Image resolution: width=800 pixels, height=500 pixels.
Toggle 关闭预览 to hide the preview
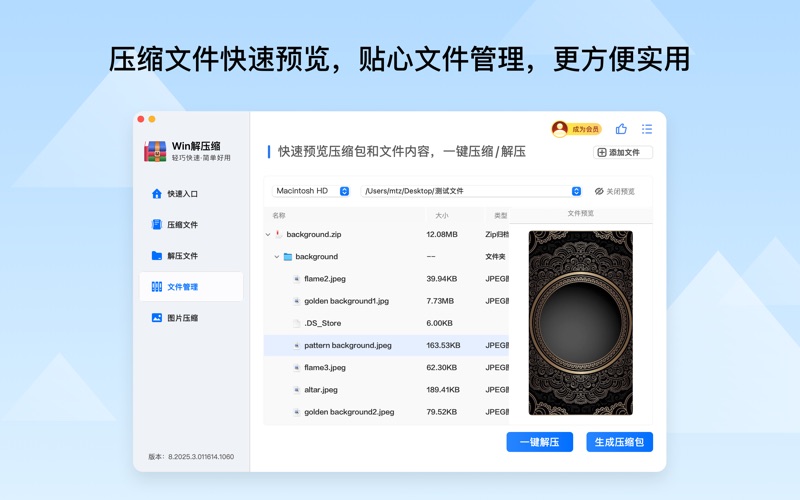615,191
